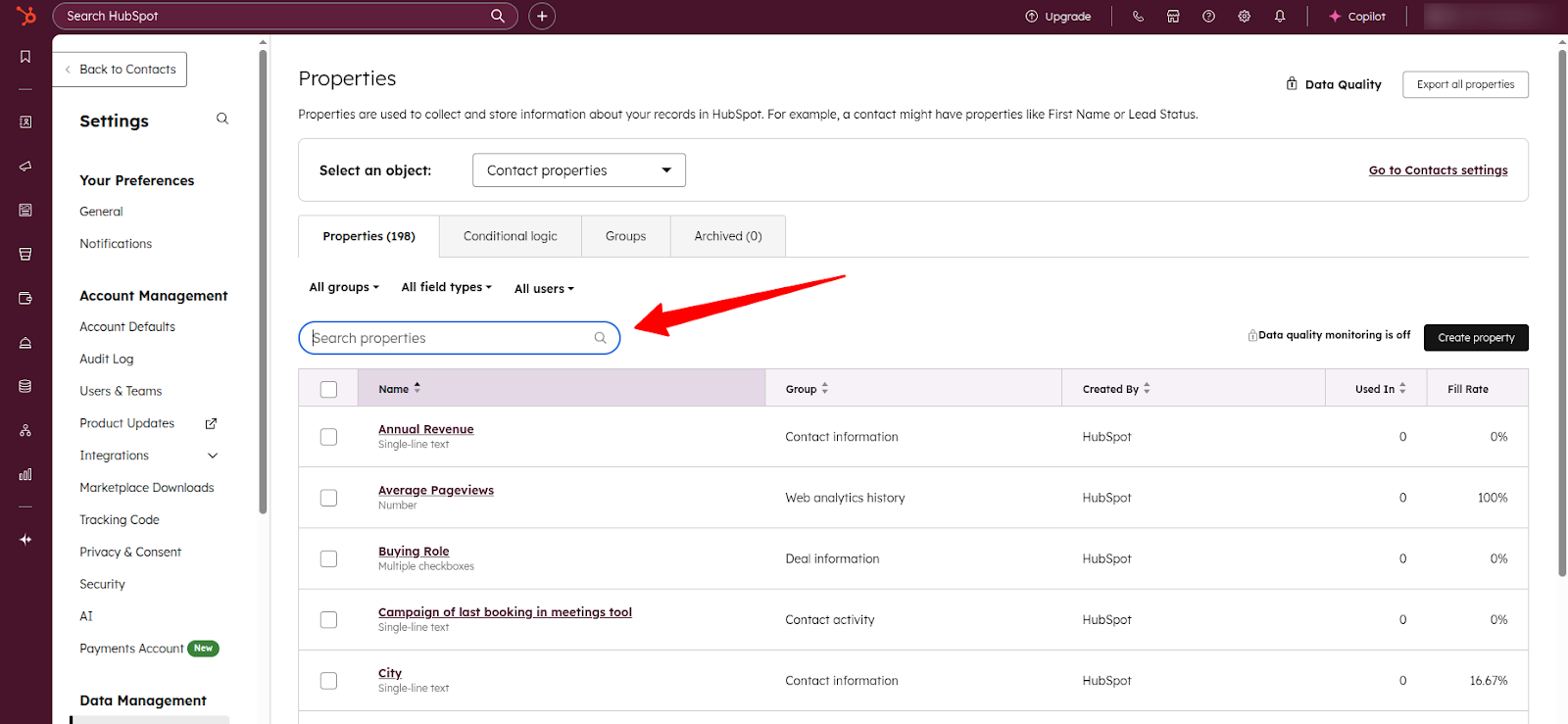Click the Create property button
Viewport: 1568px width, 724px height.
[1476, 338]
